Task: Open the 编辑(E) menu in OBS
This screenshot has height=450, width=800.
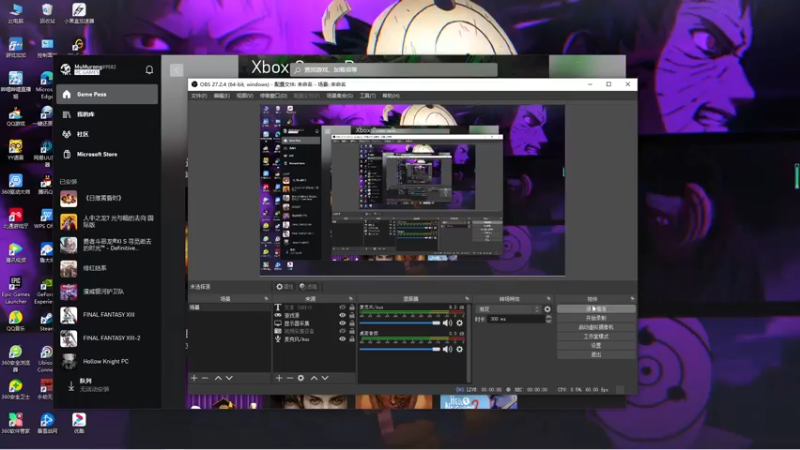Action: pyautogui.click(x=221, y=96)
